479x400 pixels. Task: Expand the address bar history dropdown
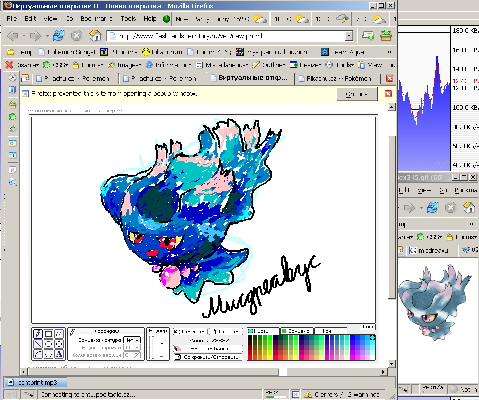(349, 36)
